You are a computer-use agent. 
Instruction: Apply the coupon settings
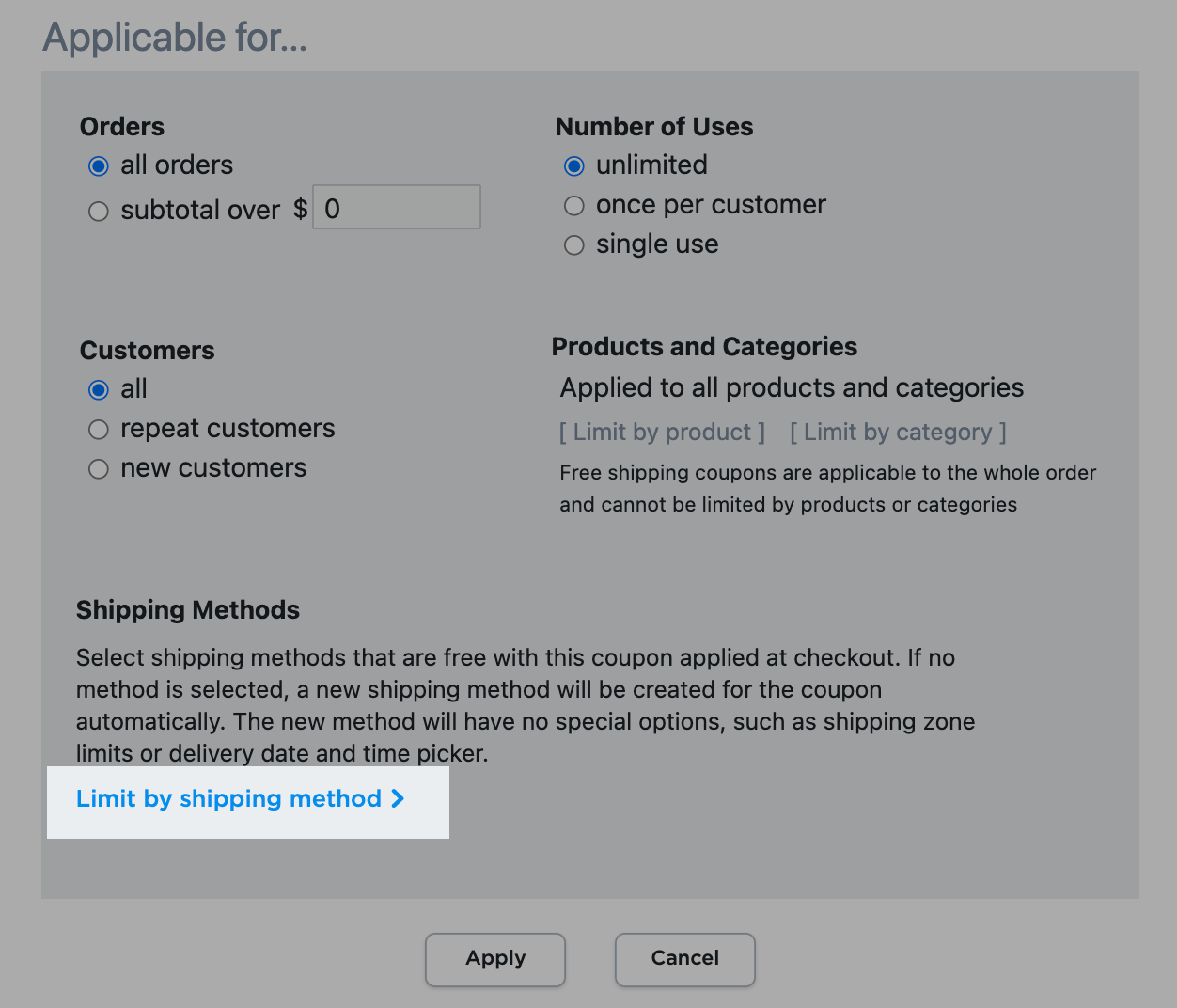pos(494,959)
